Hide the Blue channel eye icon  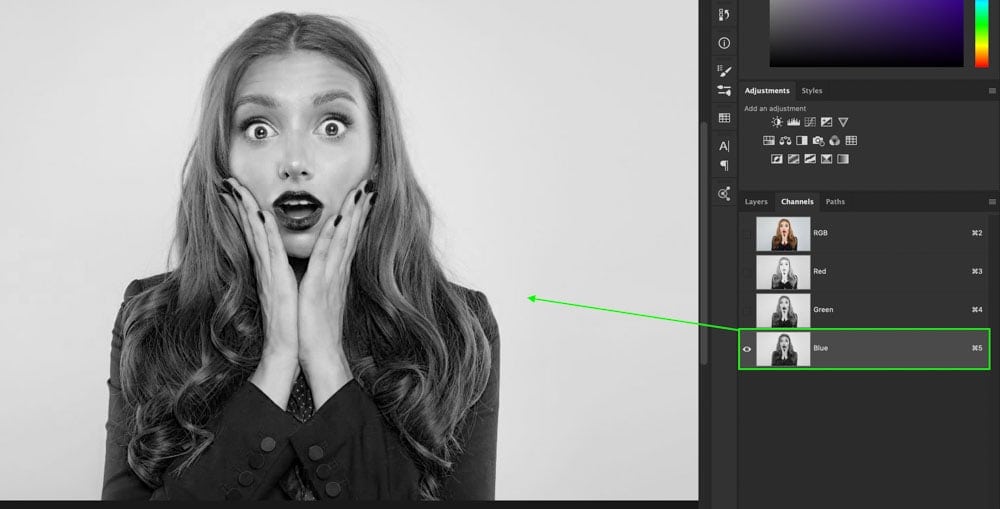point(747,349)
